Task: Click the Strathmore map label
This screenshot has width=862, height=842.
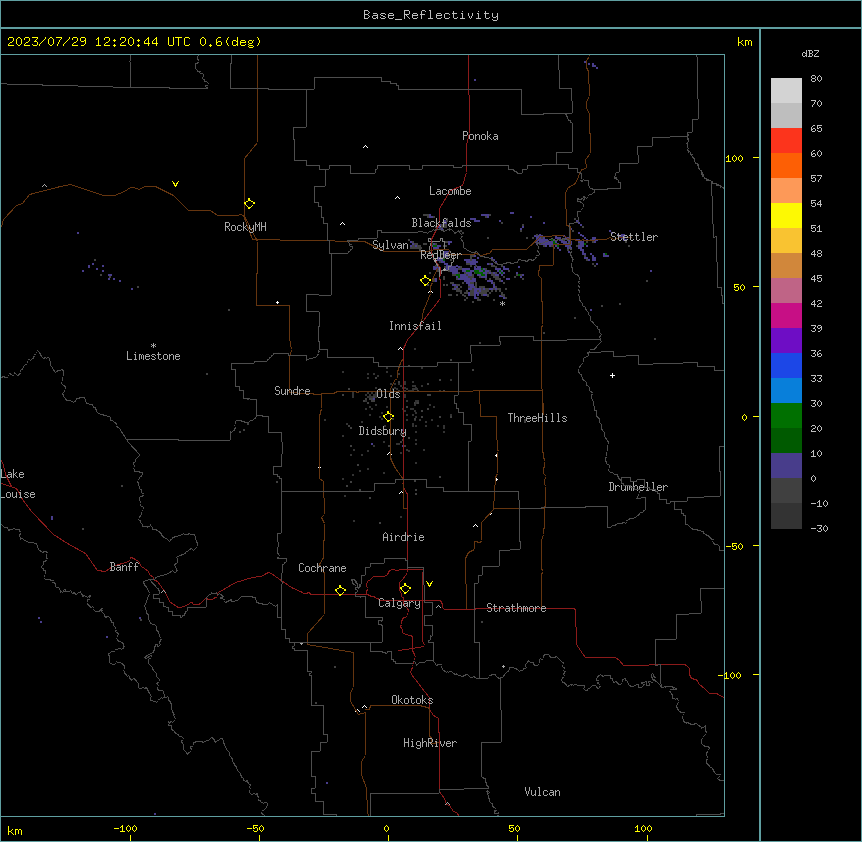Action: 516,608
